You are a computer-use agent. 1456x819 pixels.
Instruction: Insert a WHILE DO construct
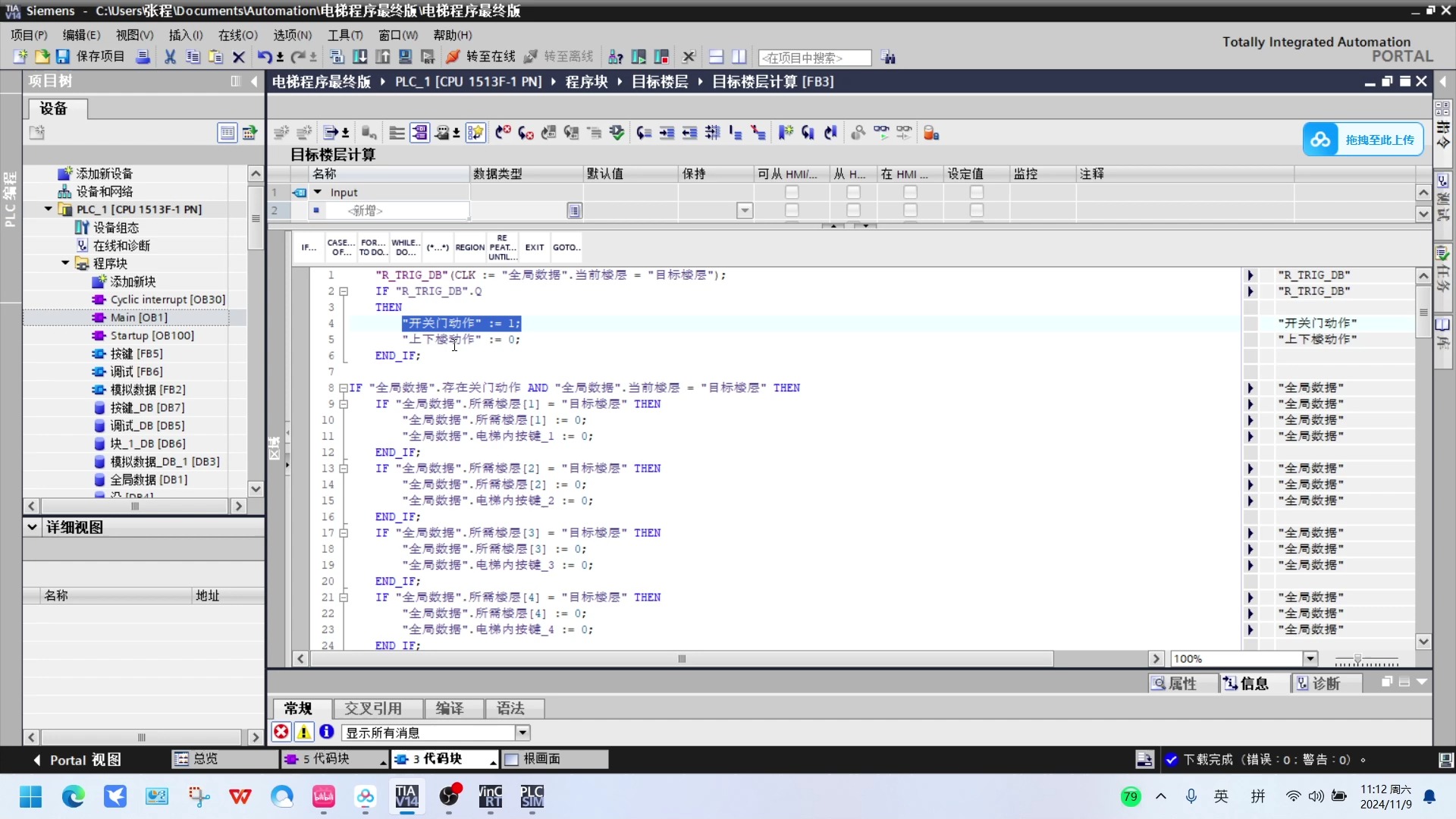[406, 247]
